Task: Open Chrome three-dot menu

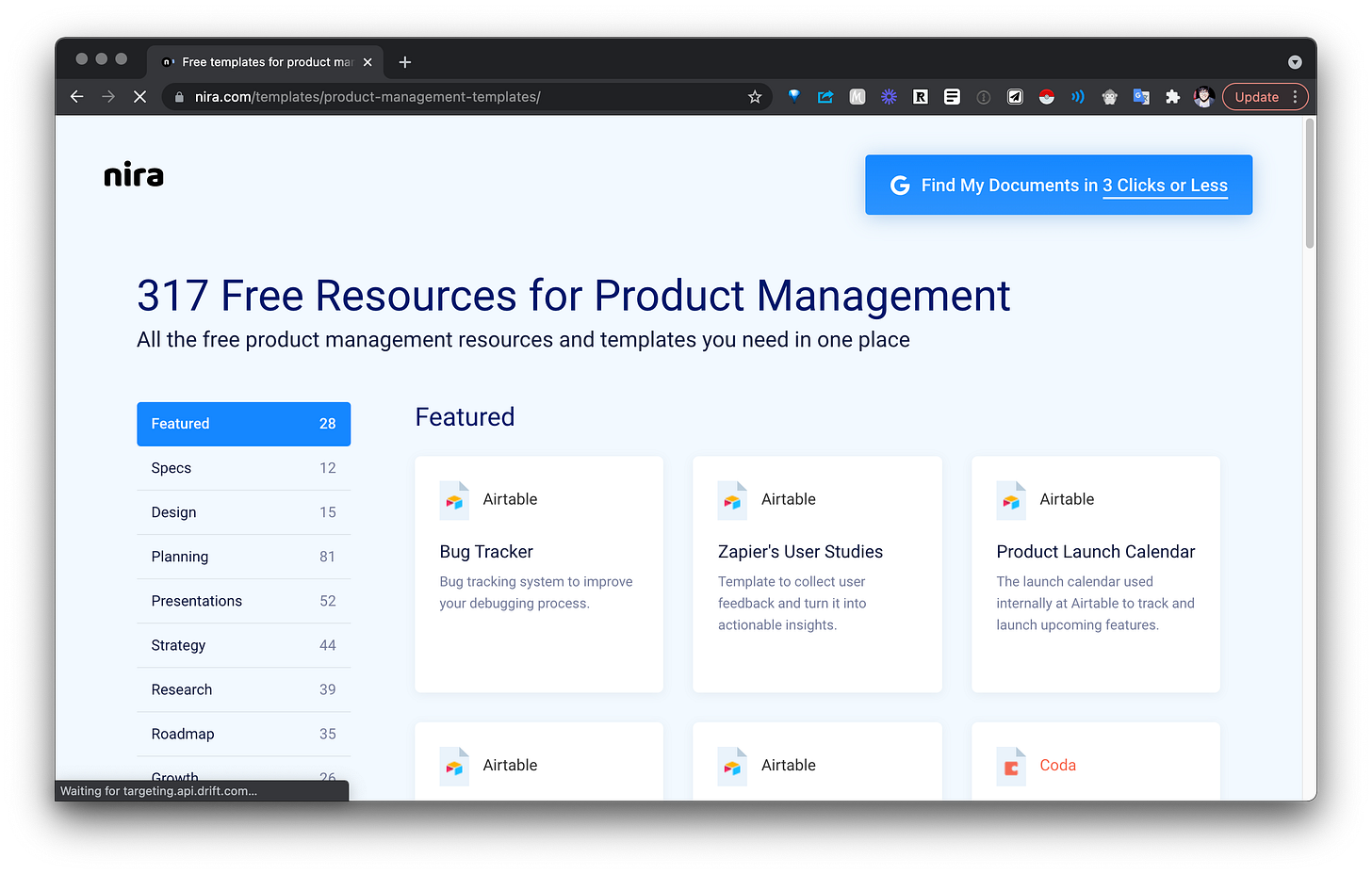Action: pos(1296,97)
